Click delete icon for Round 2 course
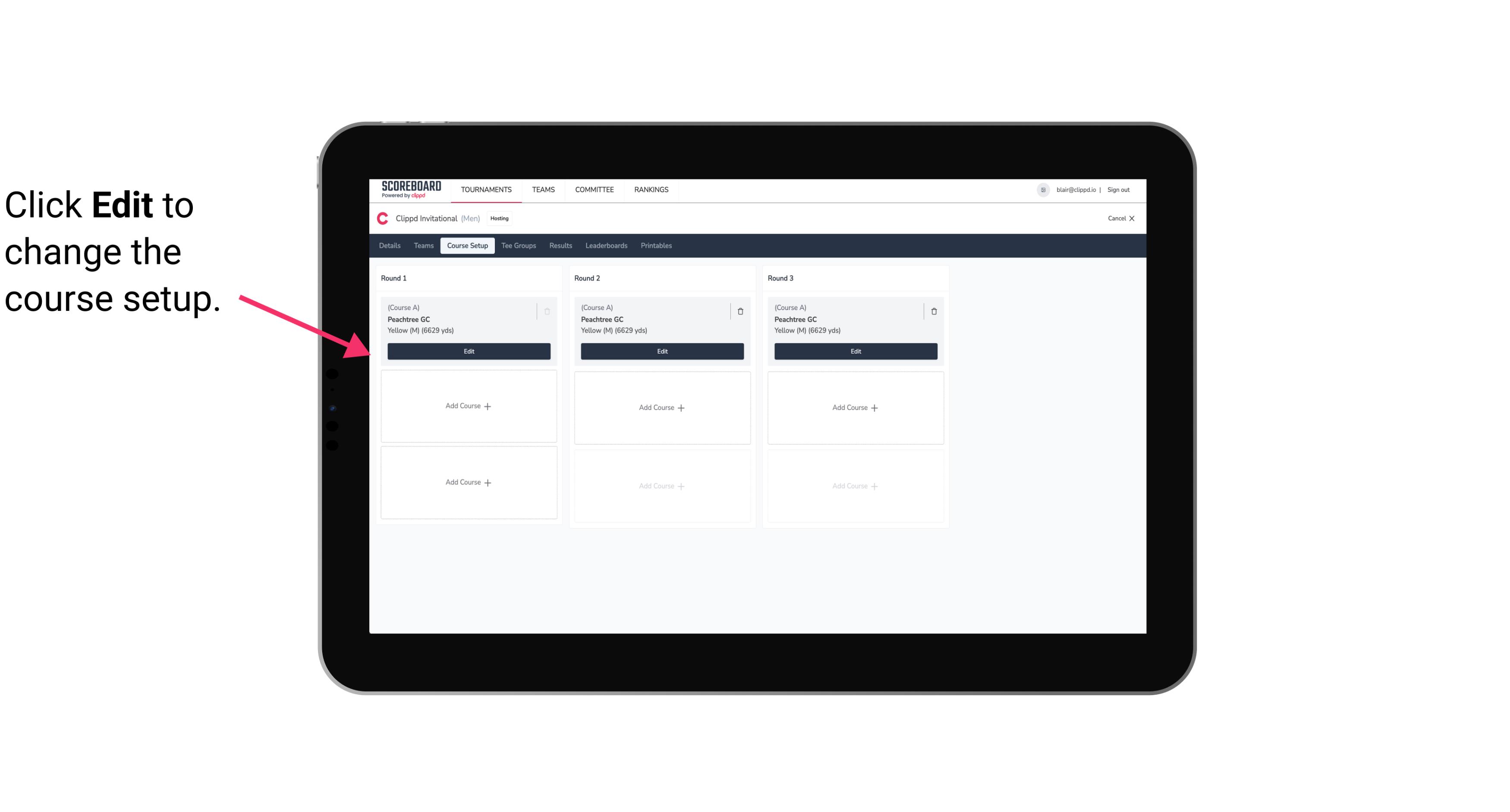This screenshot has height=812, width=1510. coord(740,311)
